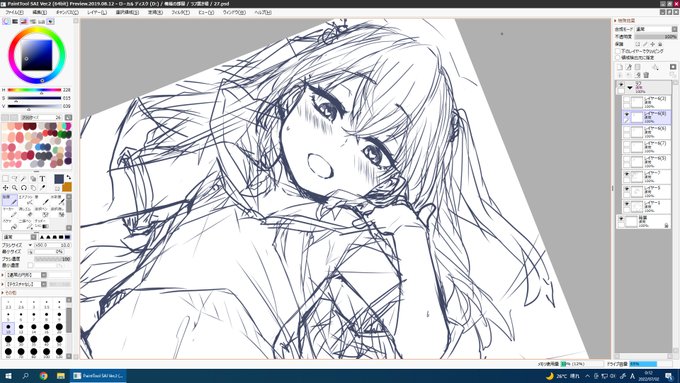Image resolution: width=680 pixels, height=383 pixels.
Task: Select the Selection Pen (選択ペン) tool
Action: (x=41, y=212)
